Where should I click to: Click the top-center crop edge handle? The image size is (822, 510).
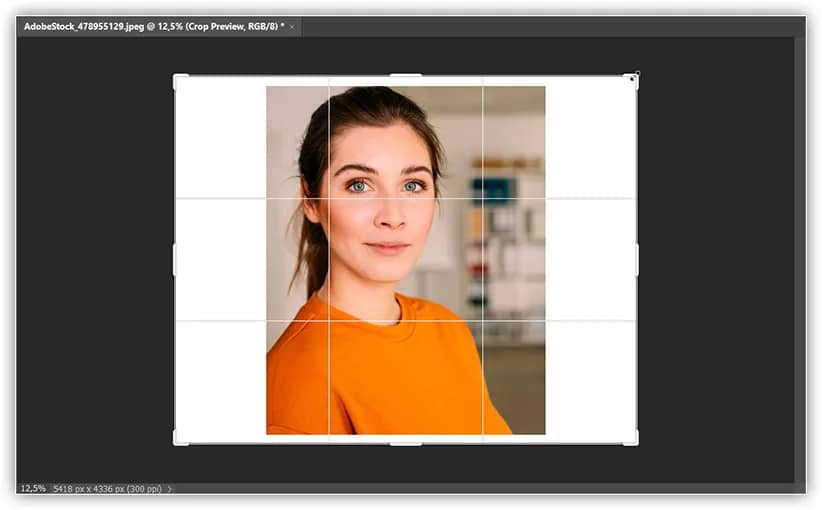point(405,76)
